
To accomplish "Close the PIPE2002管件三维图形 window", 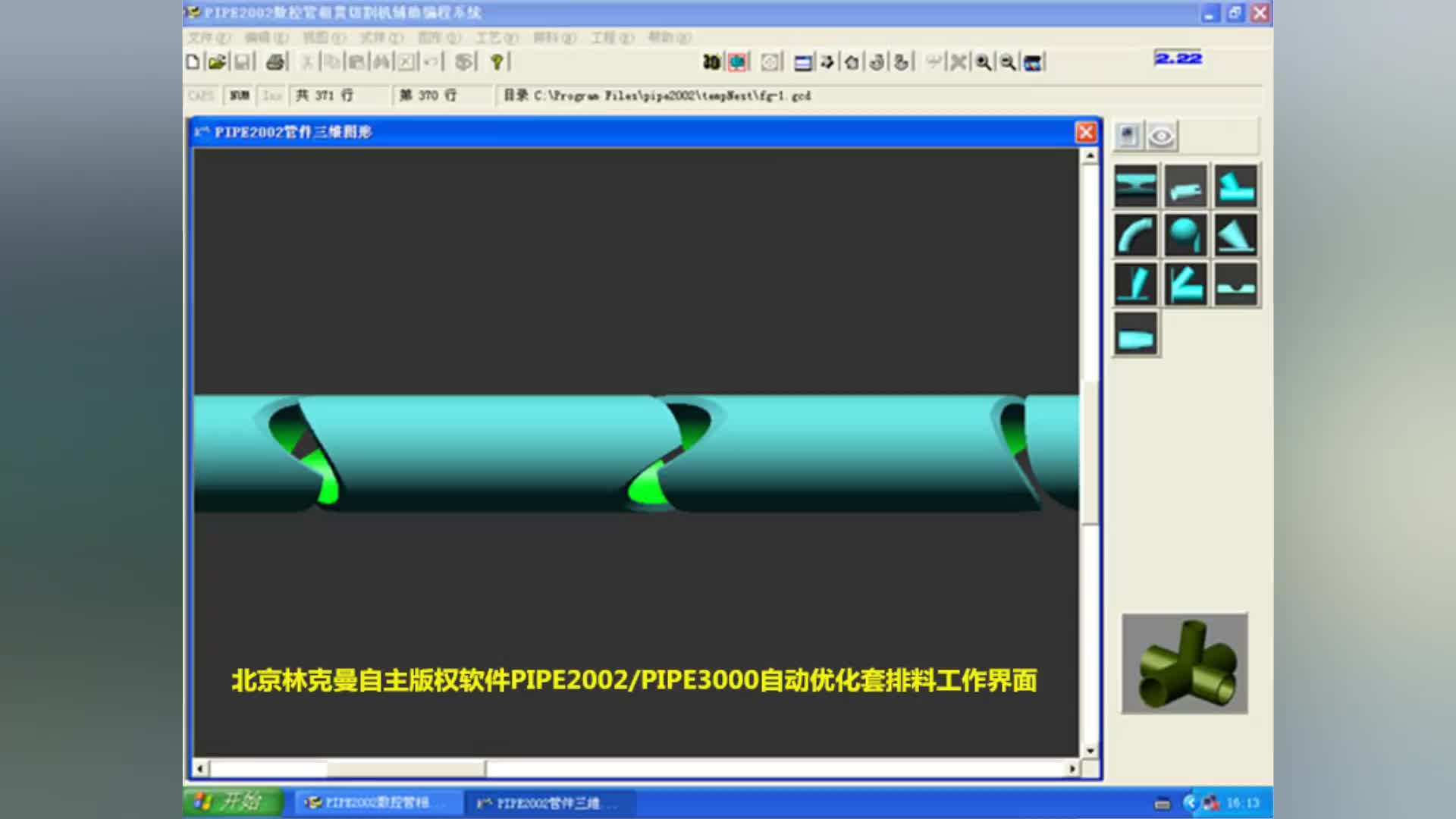I will coord(1086,132).
